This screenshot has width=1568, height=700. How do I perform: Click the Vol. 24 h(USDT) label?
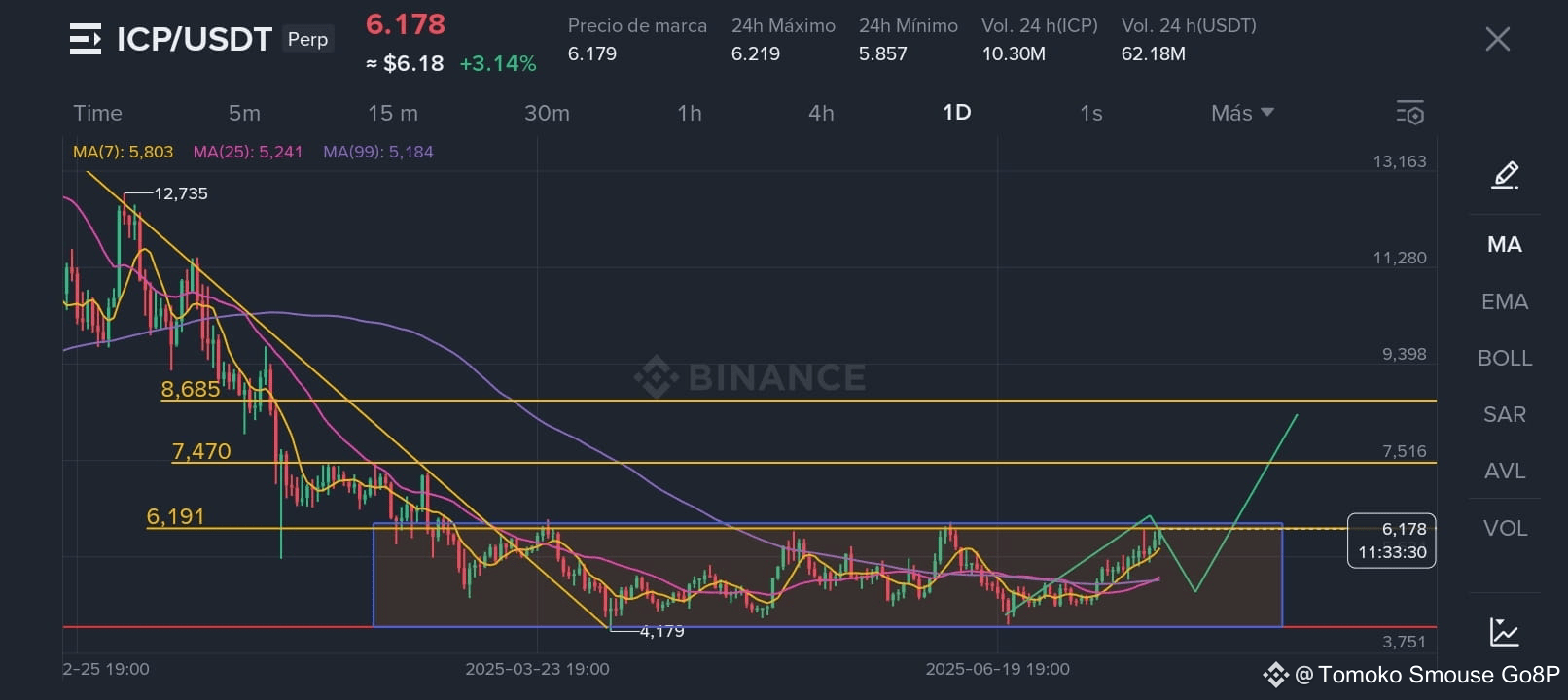pos(1189,25)
